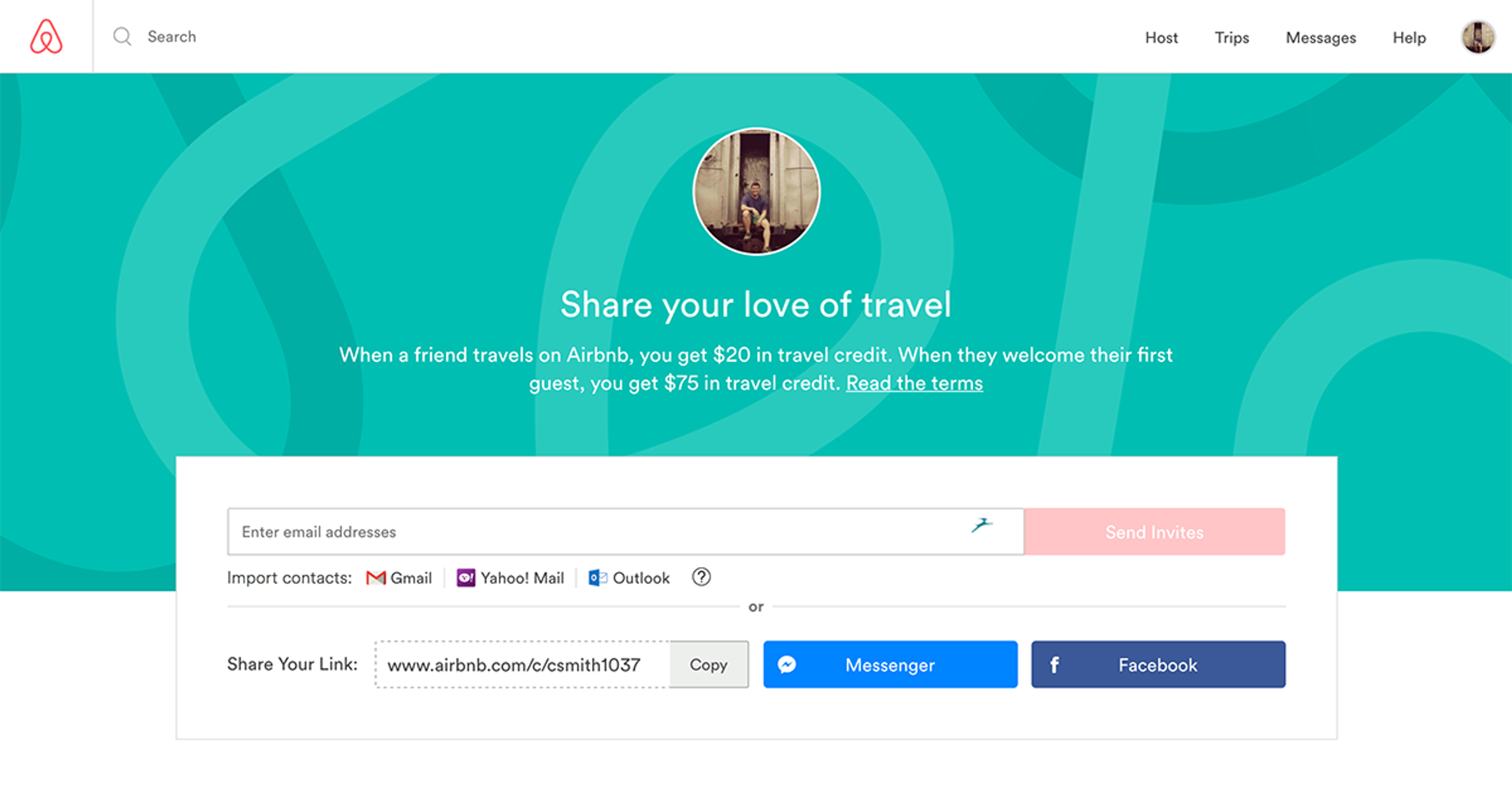Open the Help page
1512x794 pixels.
pyautogui.click(x=1409, y=37)
